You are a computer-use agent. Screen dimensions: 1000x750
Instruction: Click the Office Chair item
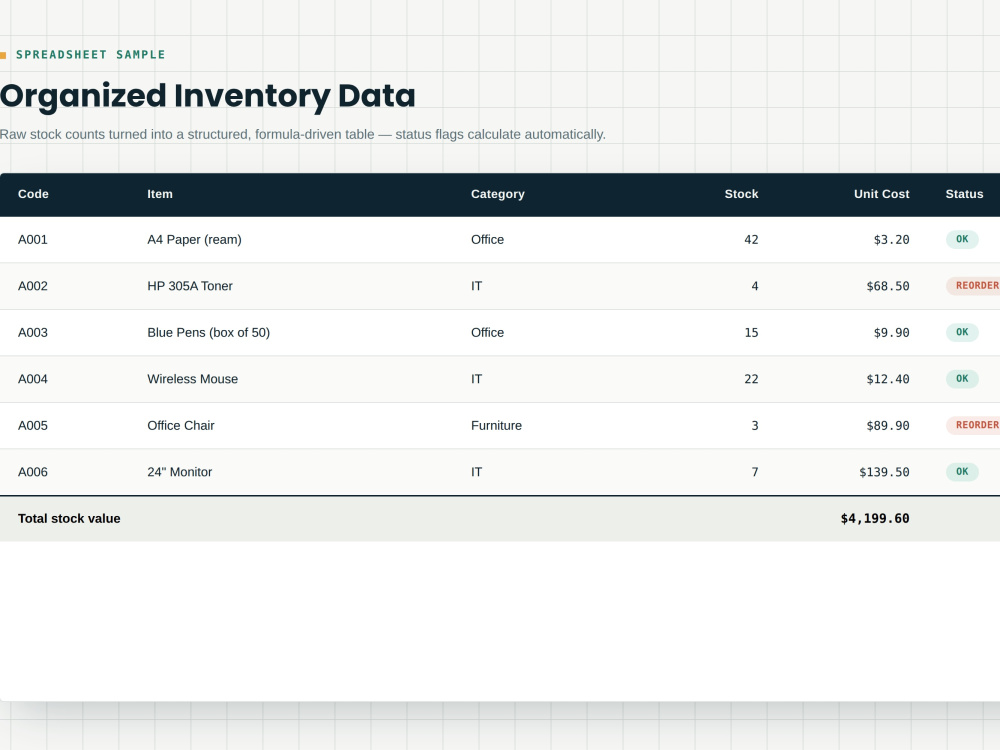tap(181, 426)
